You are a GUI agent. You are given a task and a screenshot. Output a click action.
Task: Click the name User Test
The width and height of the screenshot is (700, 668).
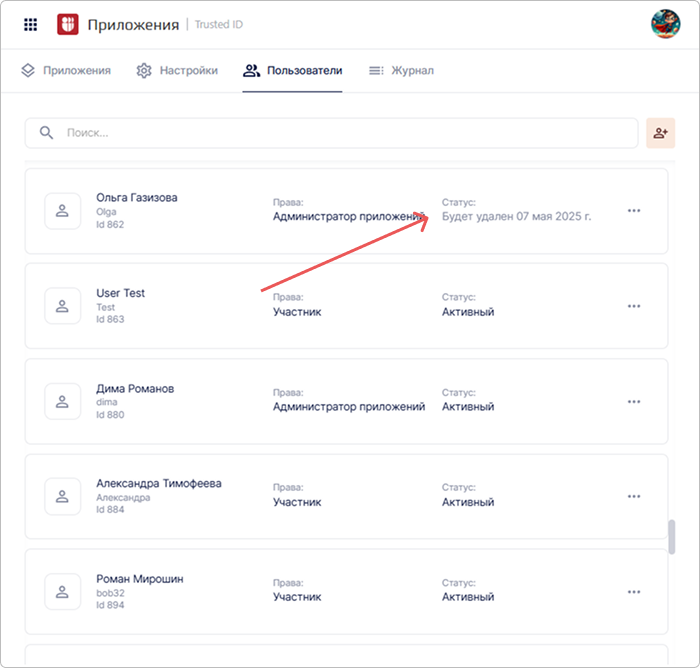(121, 293)
